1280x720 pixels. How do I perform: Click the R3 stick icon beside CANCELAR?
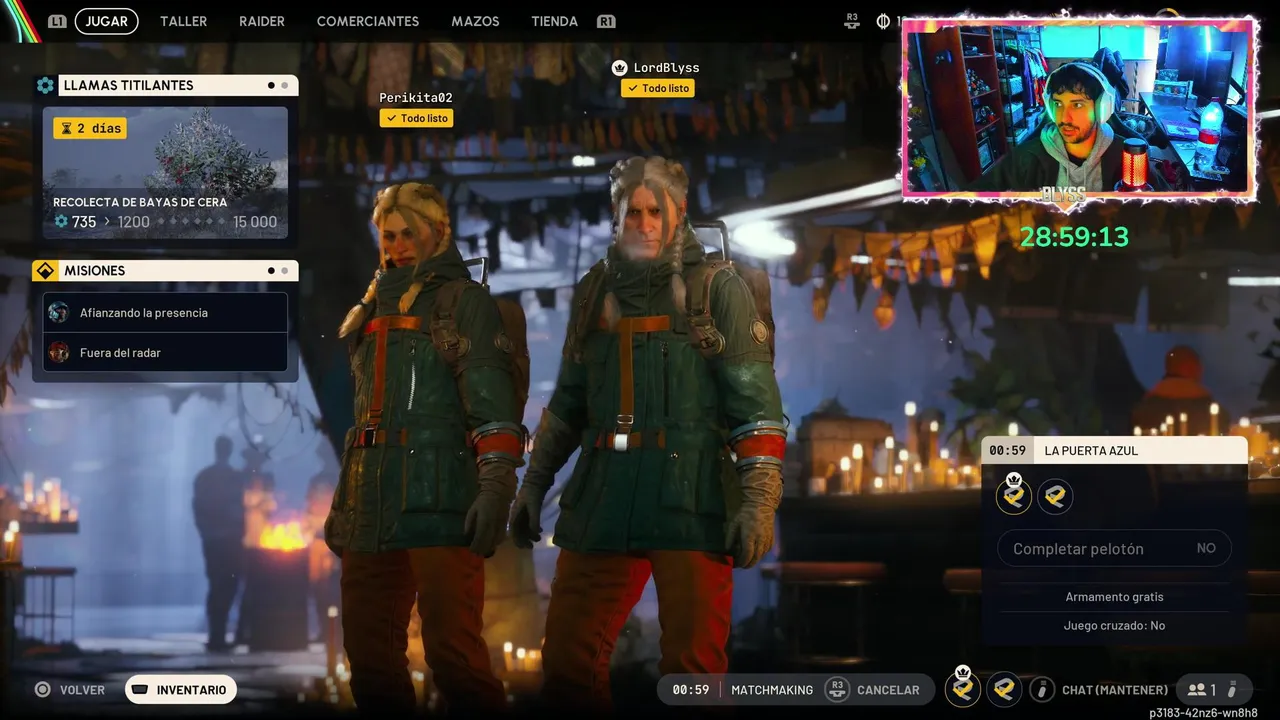837,689
